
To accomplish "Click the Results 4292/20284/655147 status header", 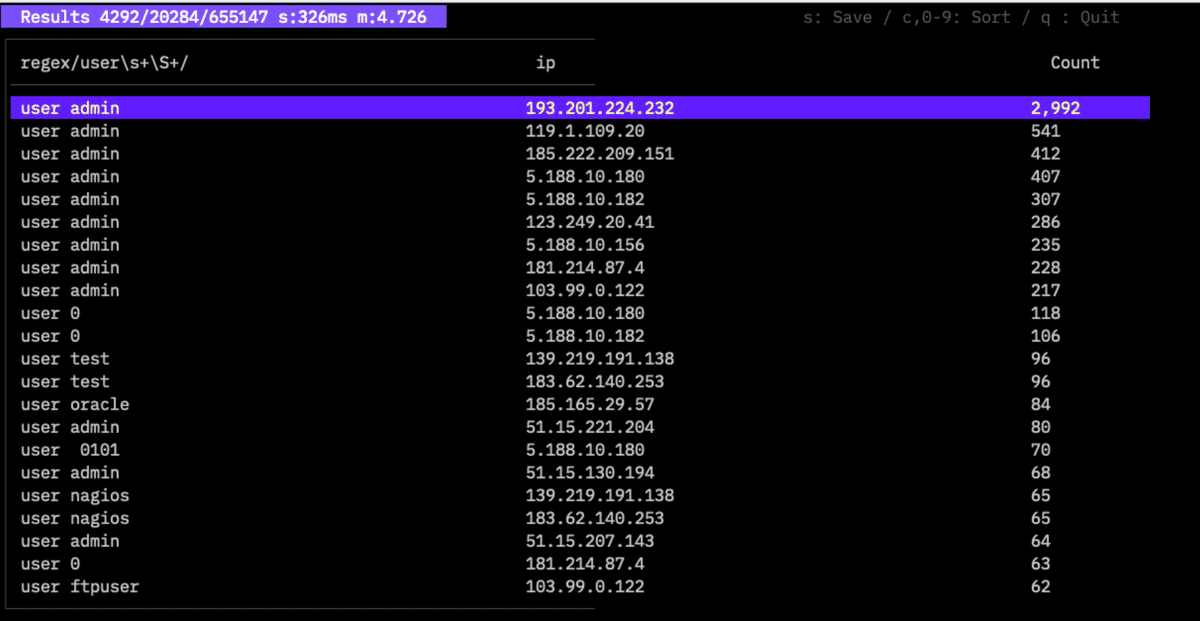I will (223, 17).
